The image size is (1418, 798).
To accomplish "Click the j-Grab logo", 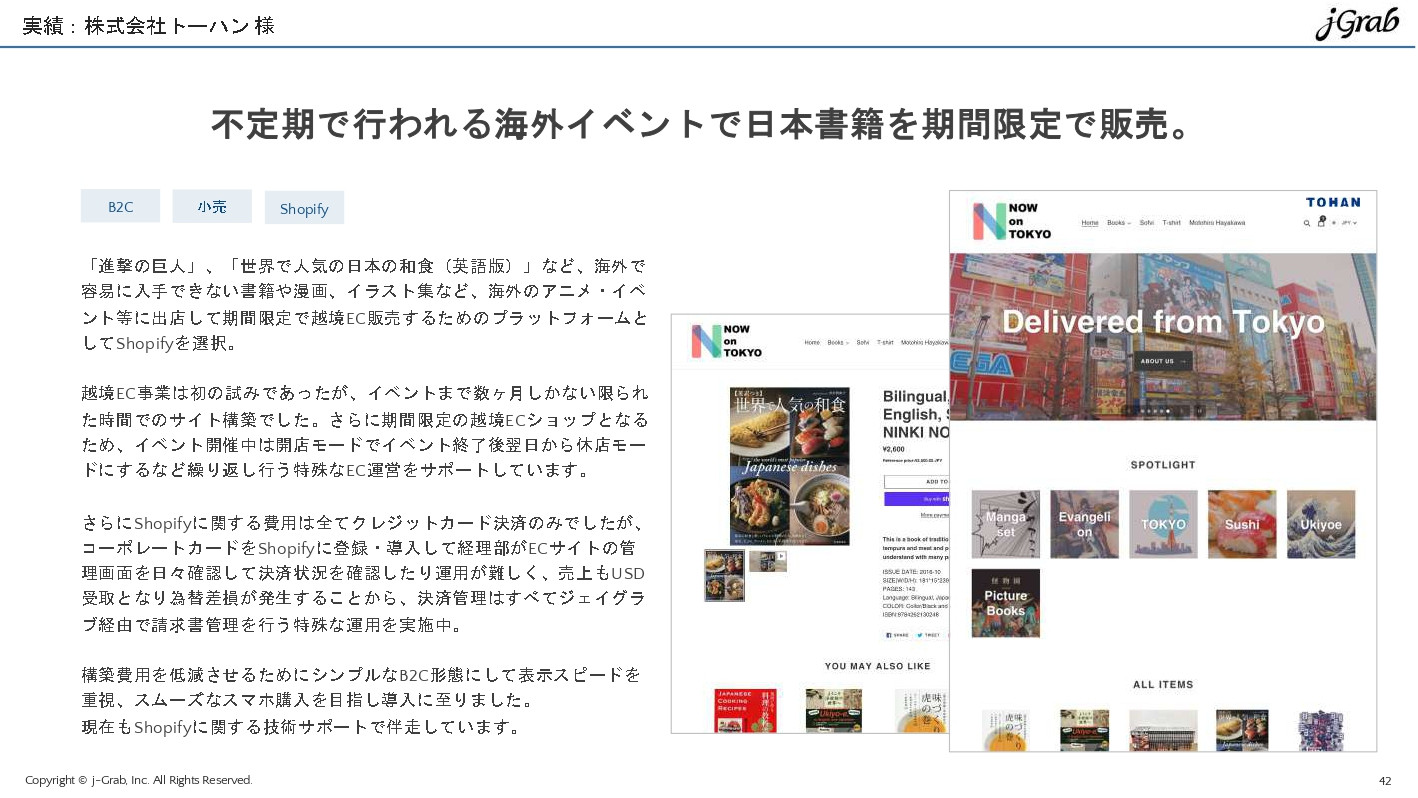I will click(1357, 22).
